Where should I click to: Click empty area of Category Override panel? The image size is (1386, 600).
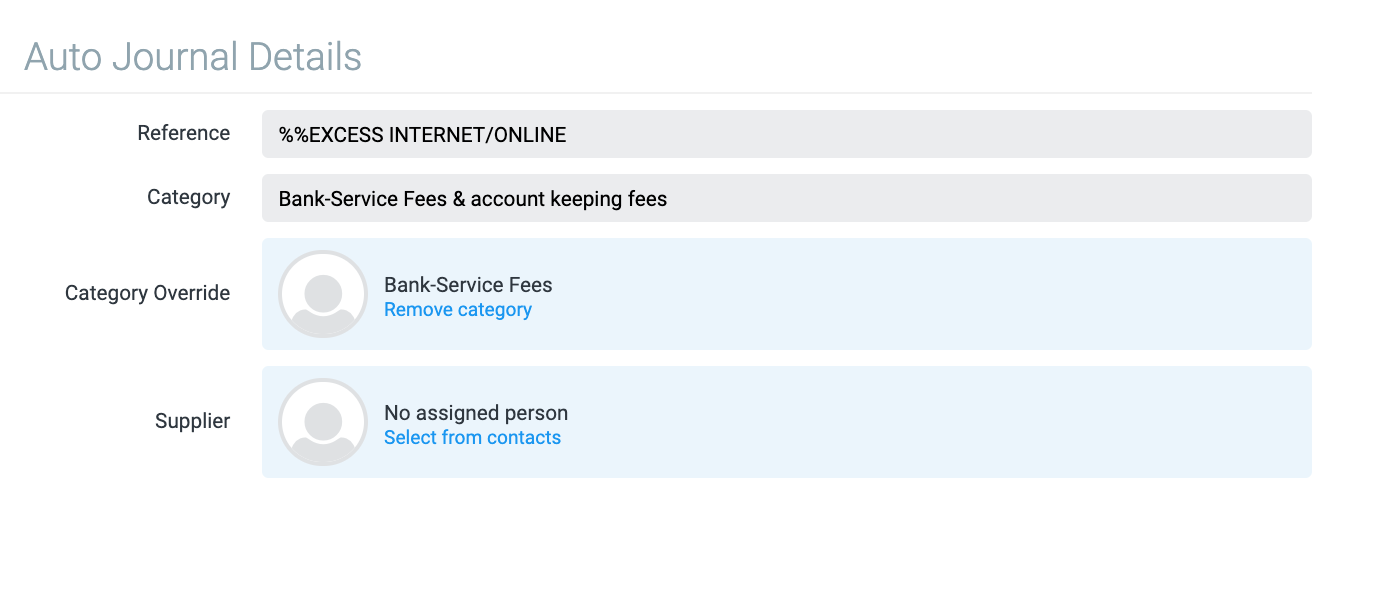900,294
